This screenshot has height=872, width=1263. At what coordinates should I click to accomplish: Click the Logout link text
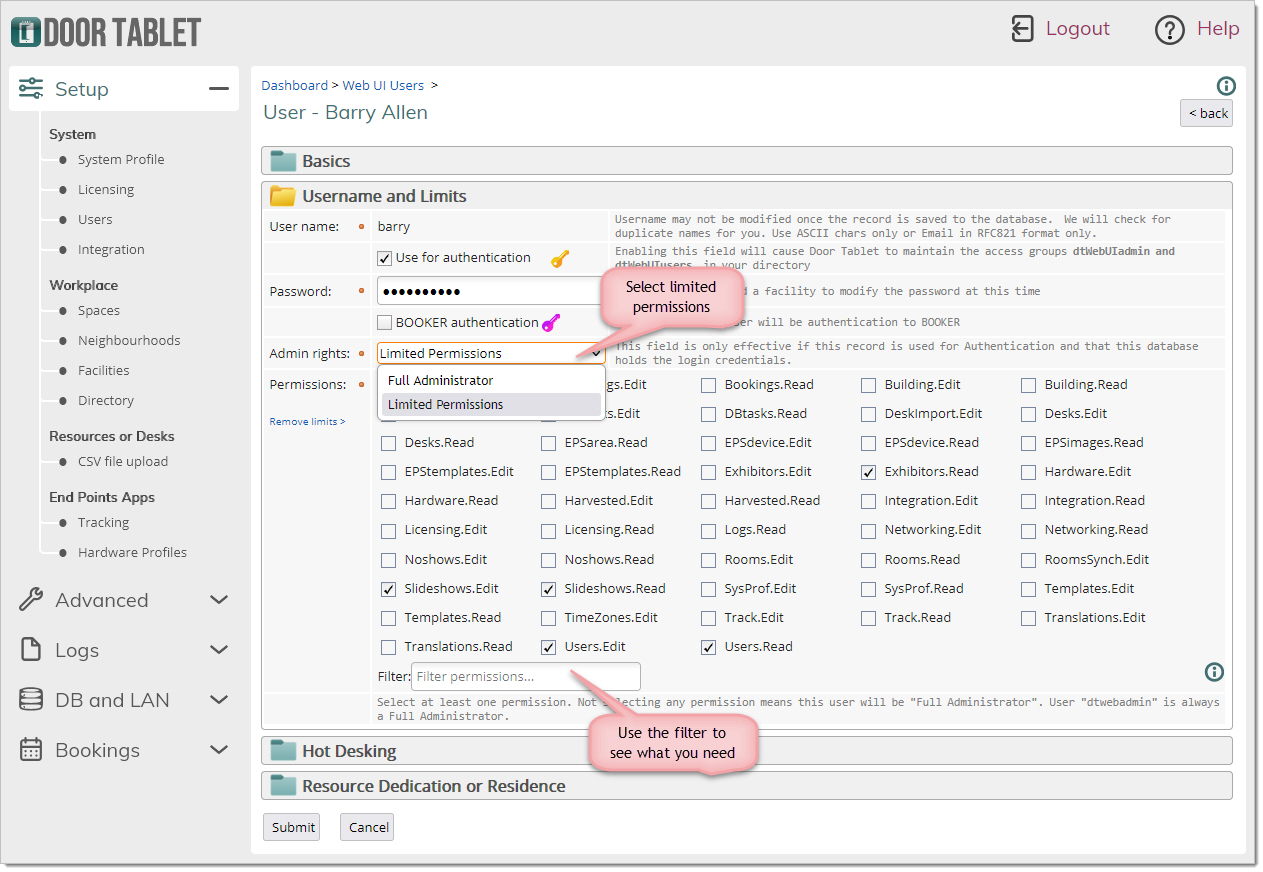click(x=1078, y=29)
